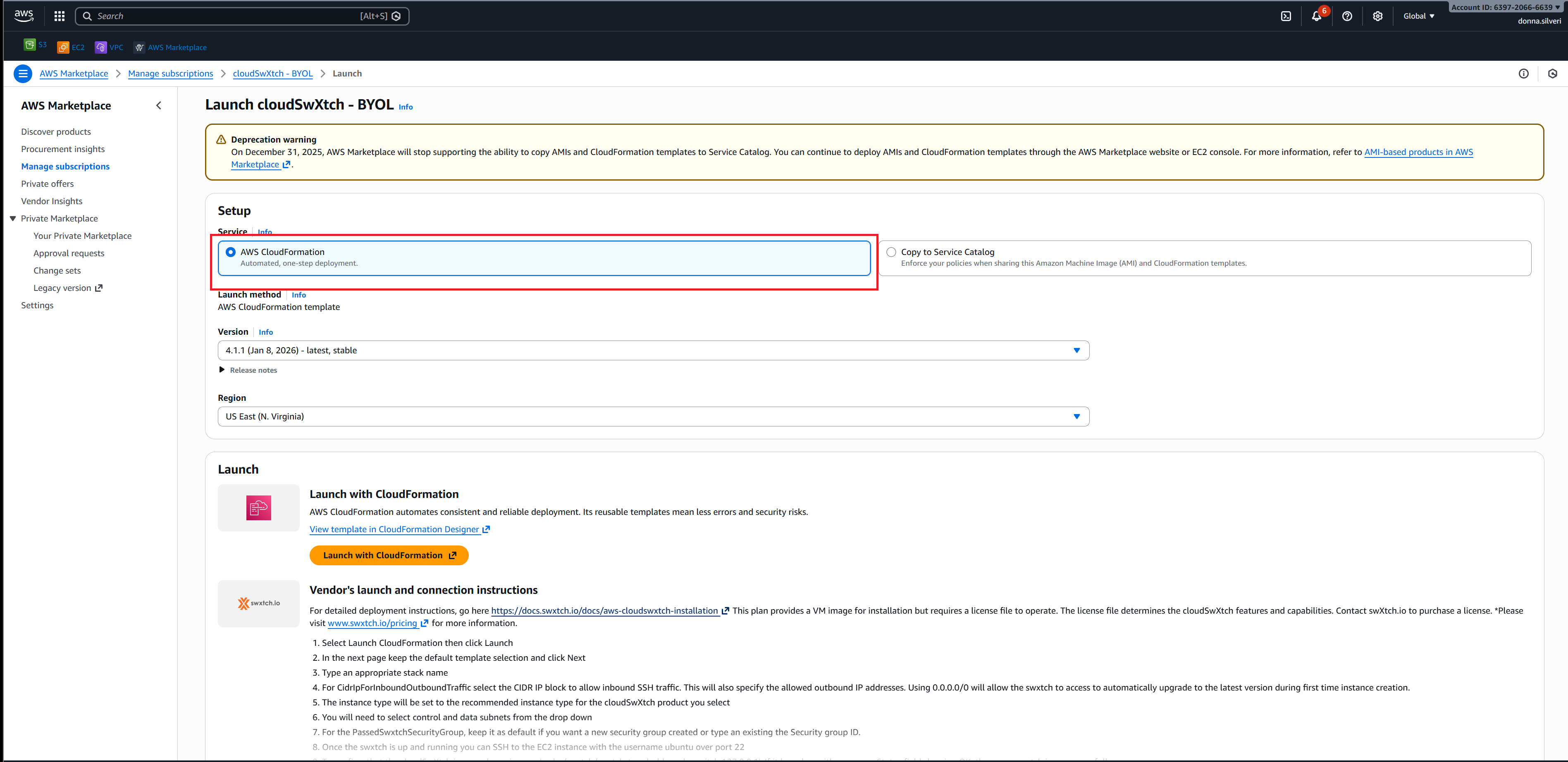Viewport: 1568px width, 762px height.
Task: Click the S3 shortcut icon
Action: click(30, 45)
